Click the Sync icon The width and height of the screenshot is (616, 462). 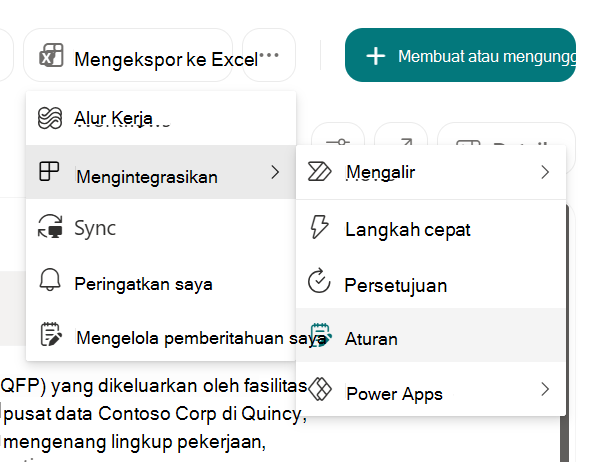50,226
